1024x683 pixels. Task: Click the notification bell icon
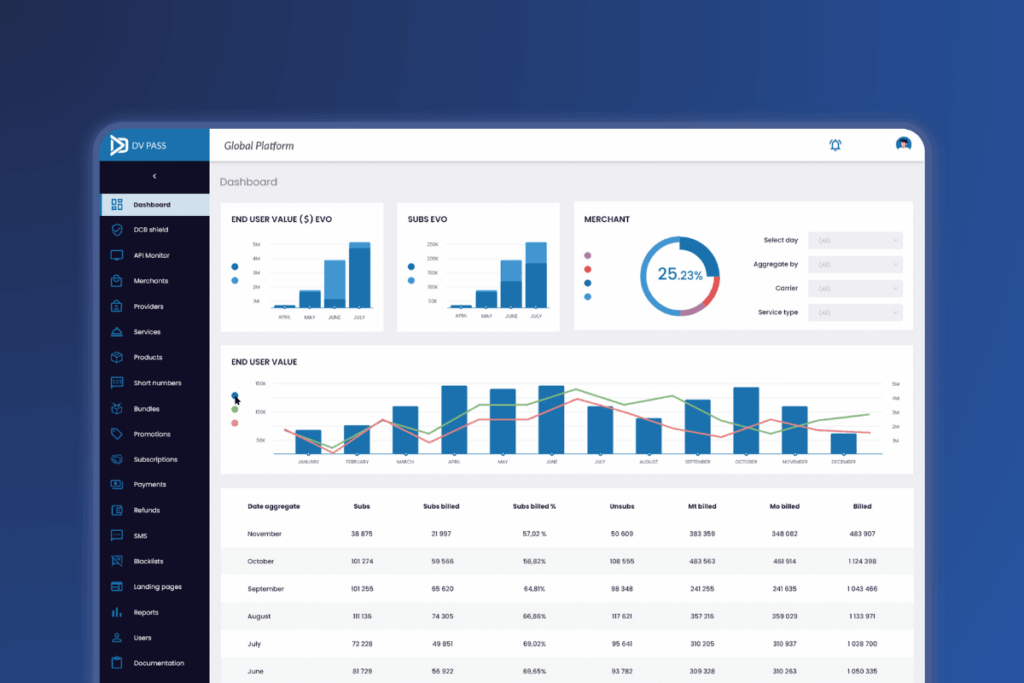(x=835, y=144)
